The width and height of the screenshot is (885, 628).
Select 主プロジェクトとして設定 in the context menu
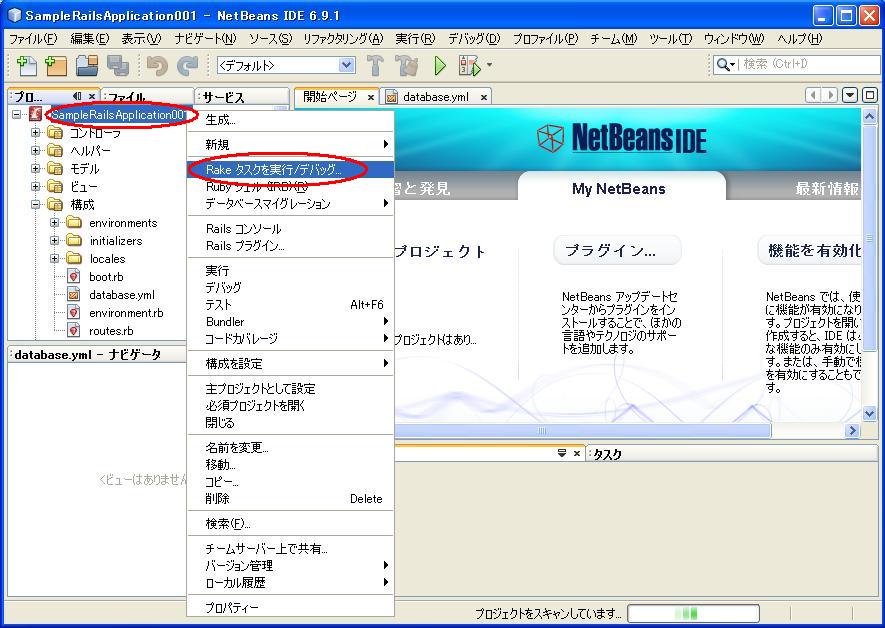tap(290, 389)
